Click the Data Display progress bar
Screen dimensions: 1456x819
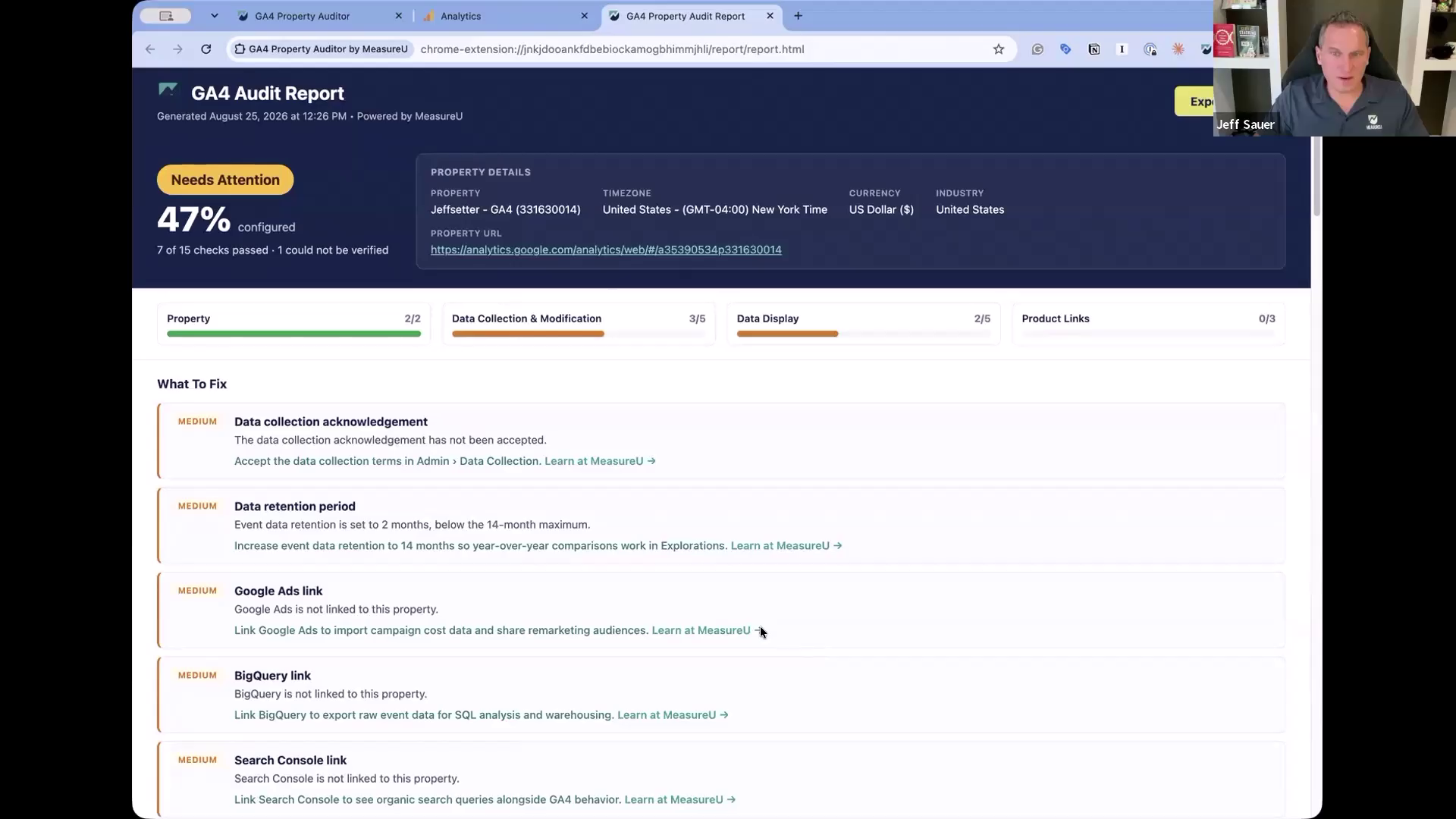(x=864, y=334)
